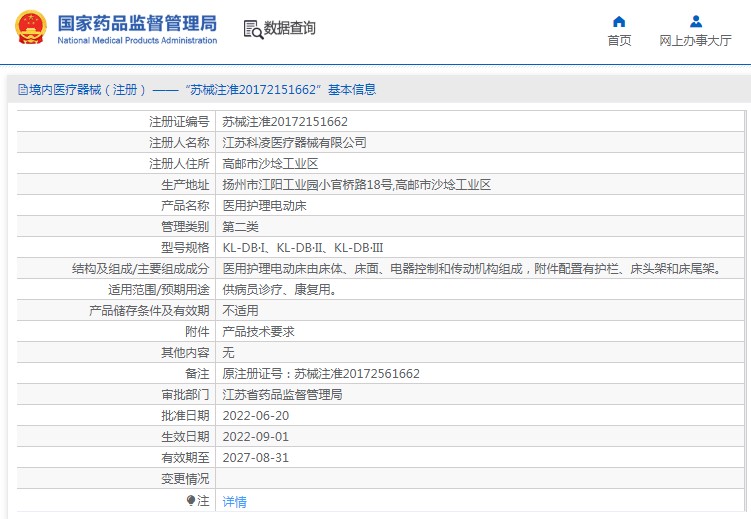Click the 变更情况 label

click(x=185, y=479)
